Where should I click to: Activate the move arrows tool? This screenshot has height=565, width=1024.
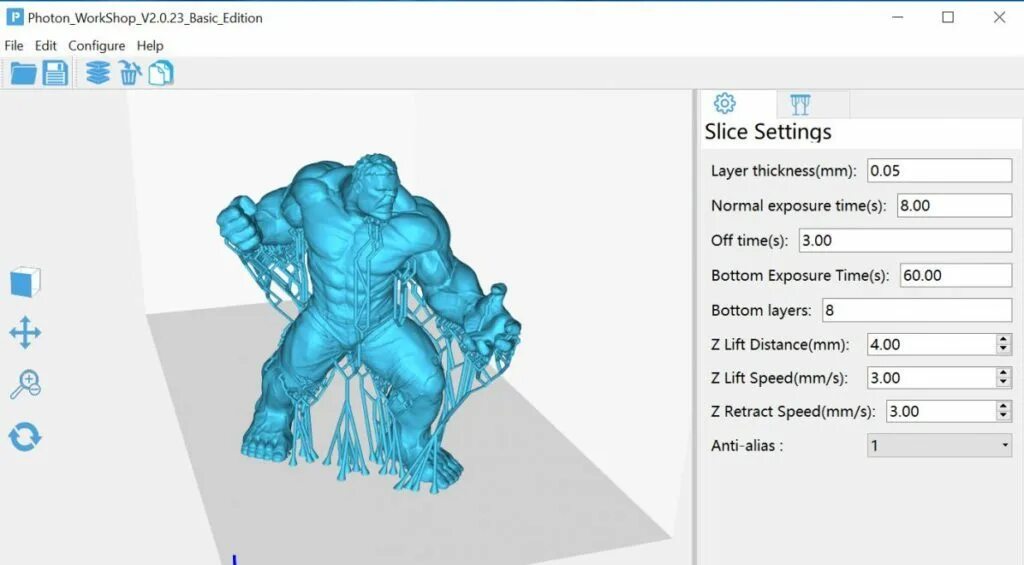(25, 332)
